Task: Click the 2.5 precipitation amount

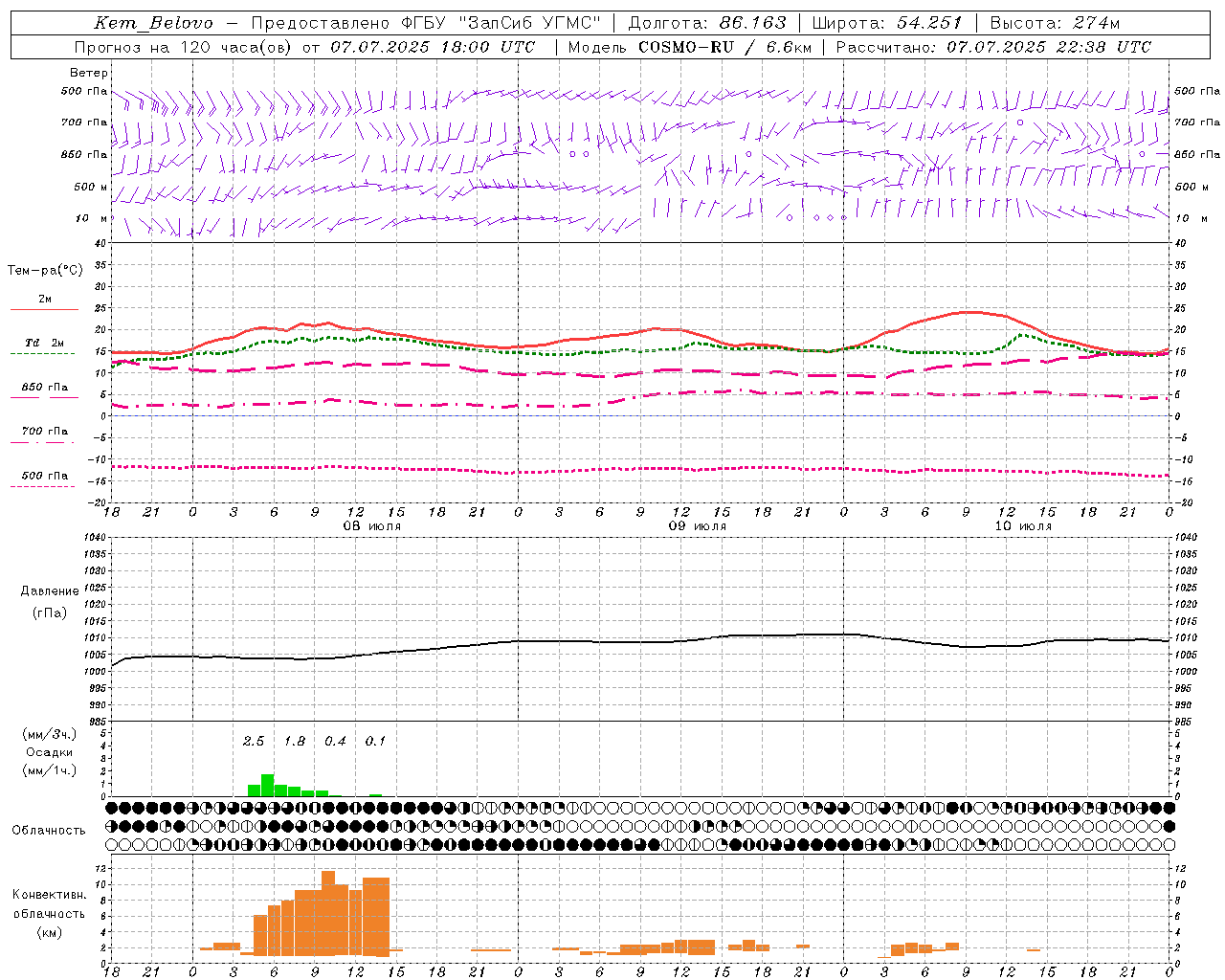Action: 254,741
